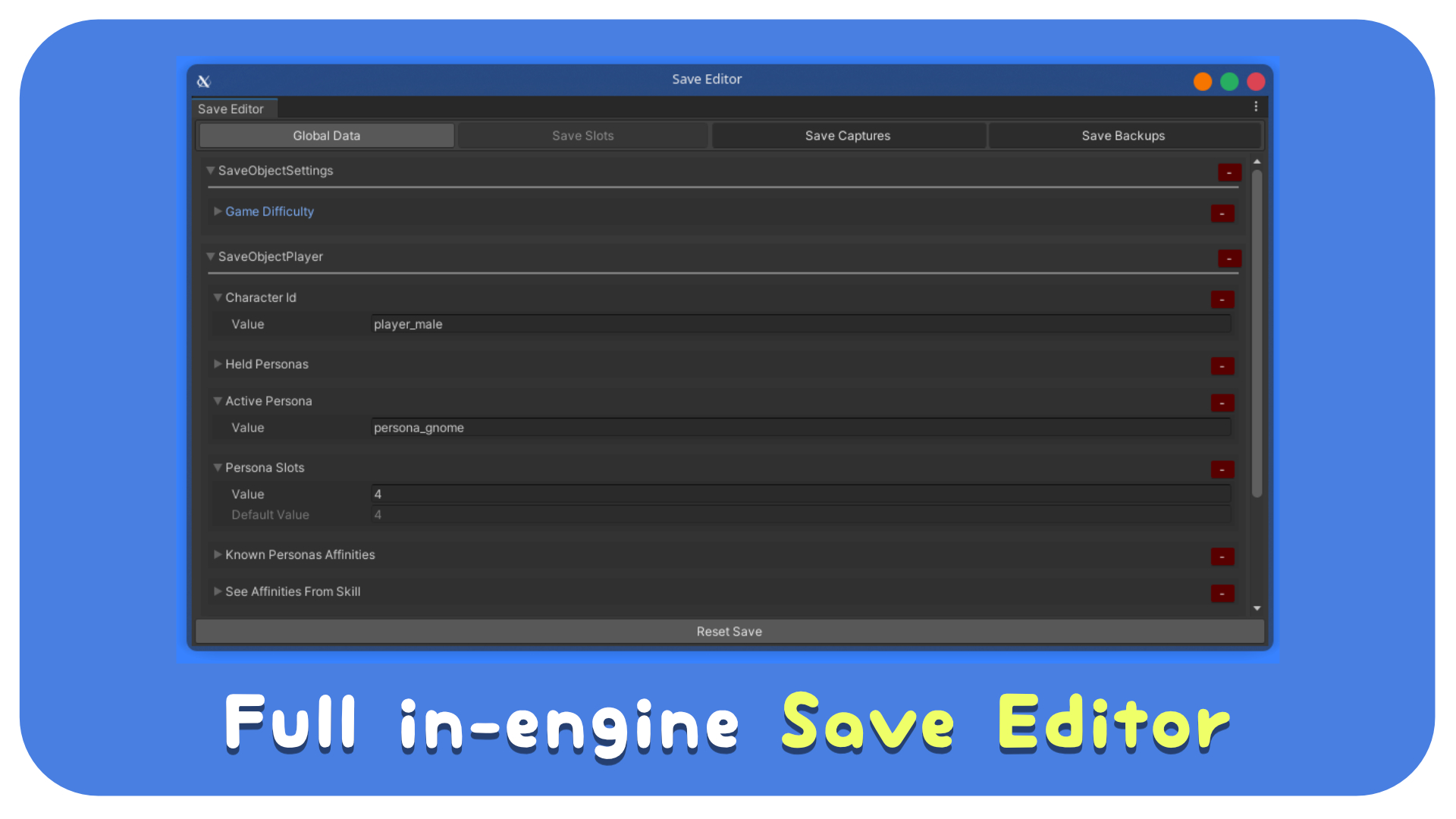Click the minus button on Persona Slots row

coord(1222,469)
